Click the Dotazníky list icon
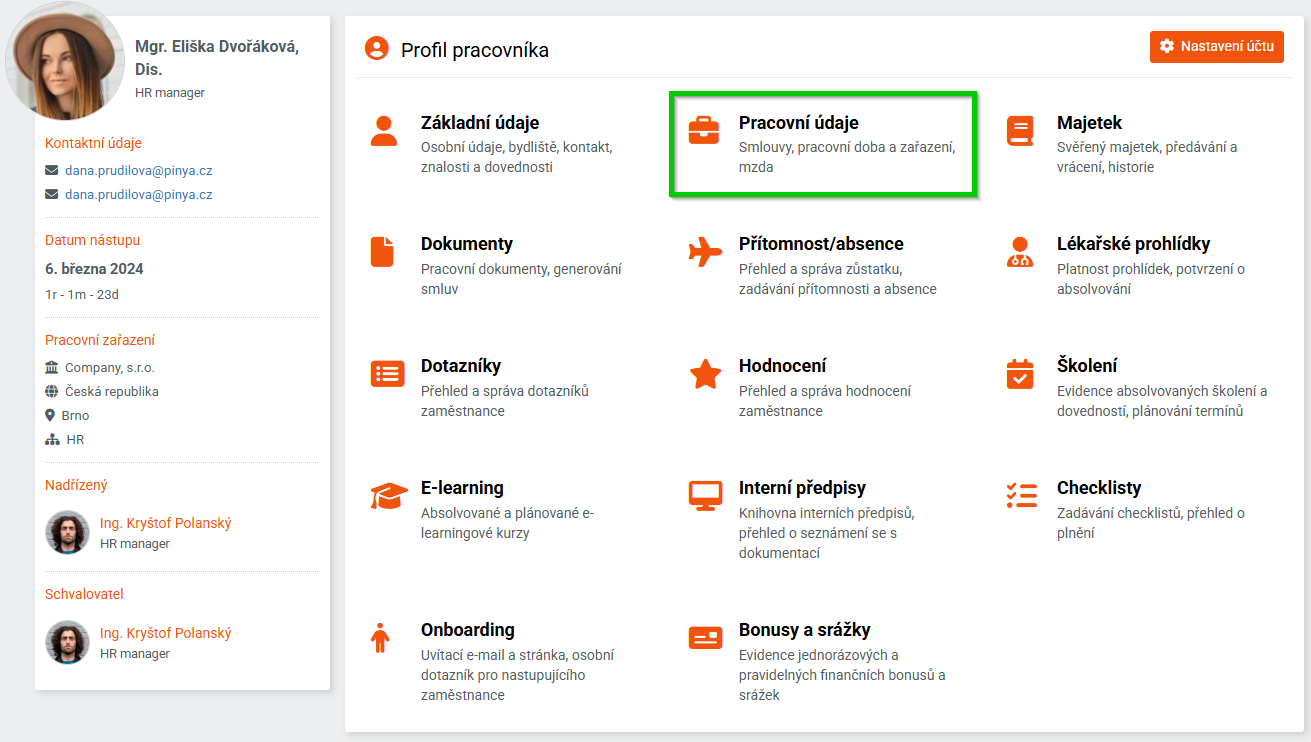1311x742 pixels. point(387,374)
